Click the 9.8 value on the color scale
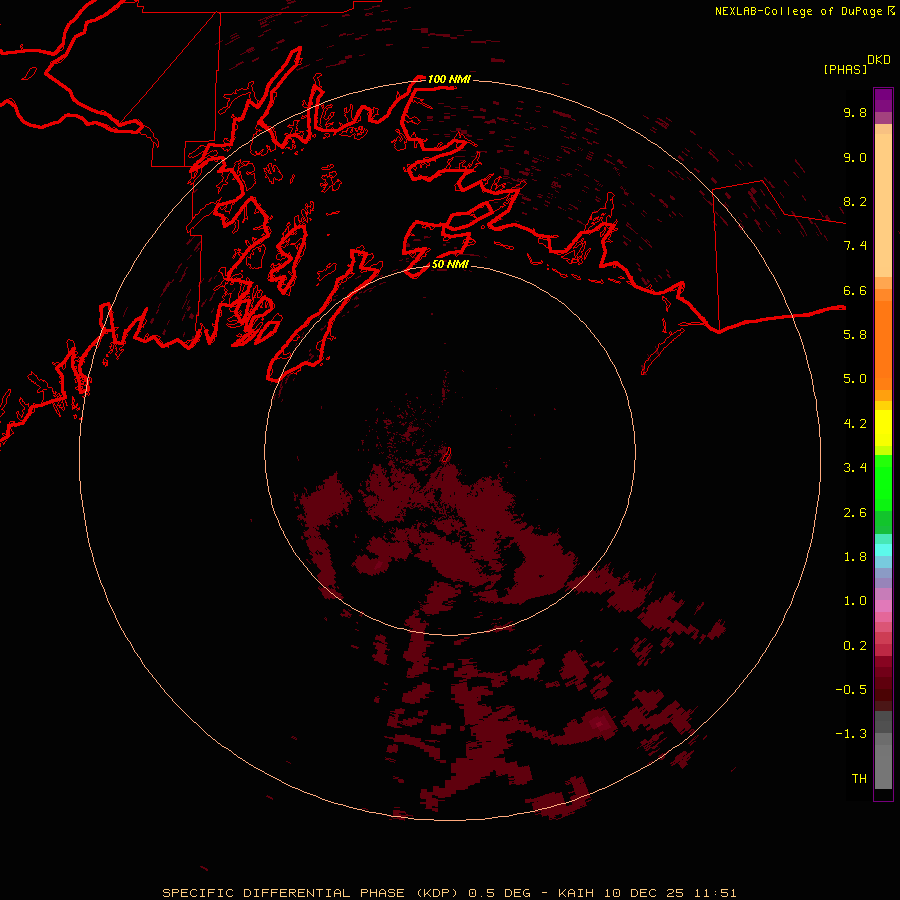Screen dimensions: 900x900 (855, 112)
